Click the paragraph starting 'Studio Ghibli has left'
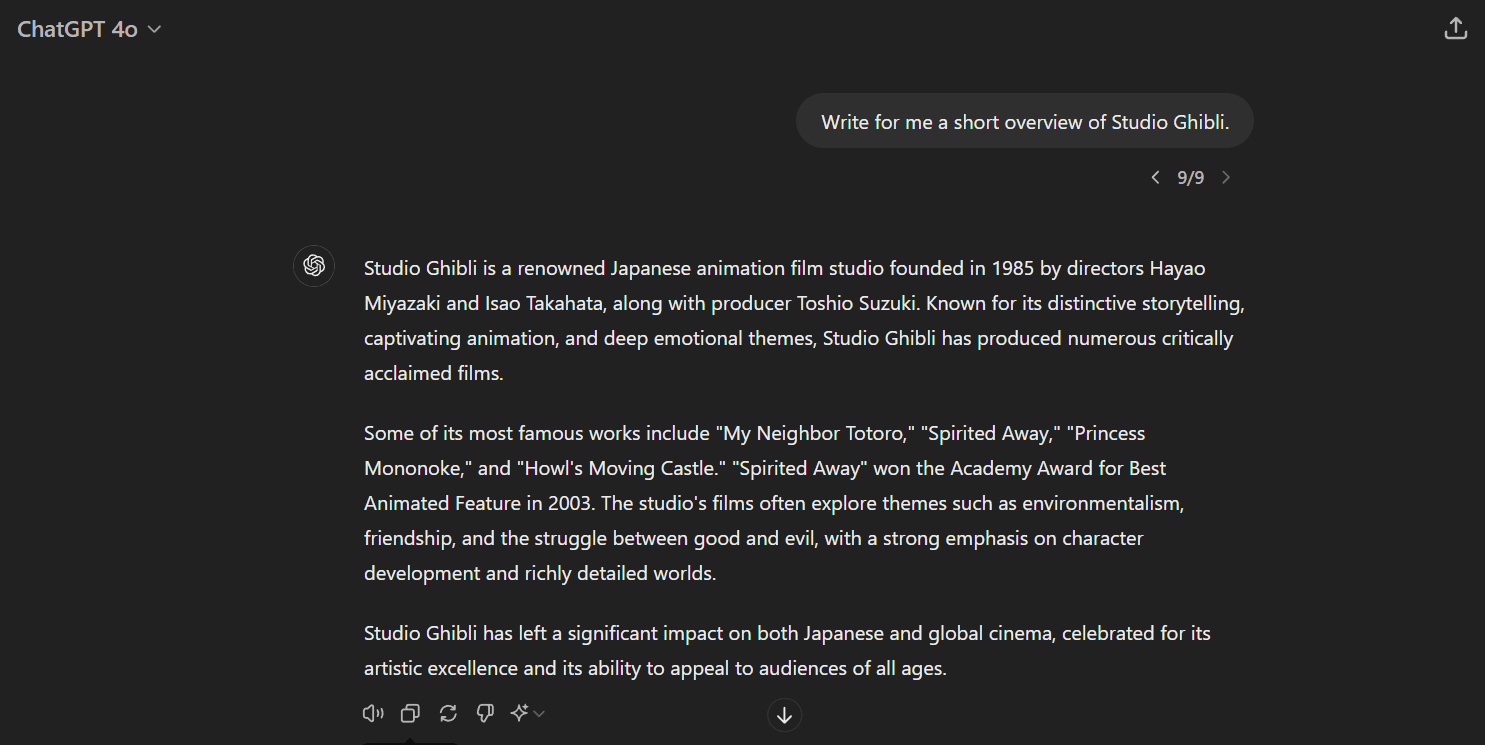 coord(787,650)
